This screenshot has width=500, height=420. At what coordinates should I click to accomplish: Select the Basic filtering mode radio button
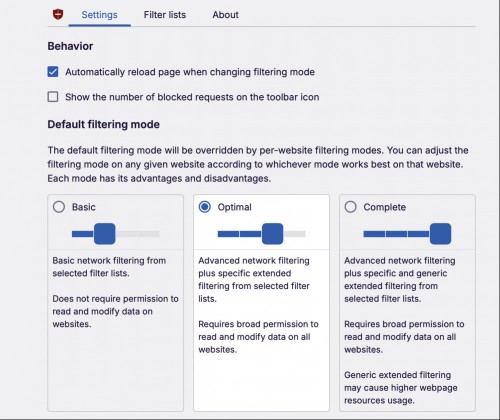pos(59,207)
